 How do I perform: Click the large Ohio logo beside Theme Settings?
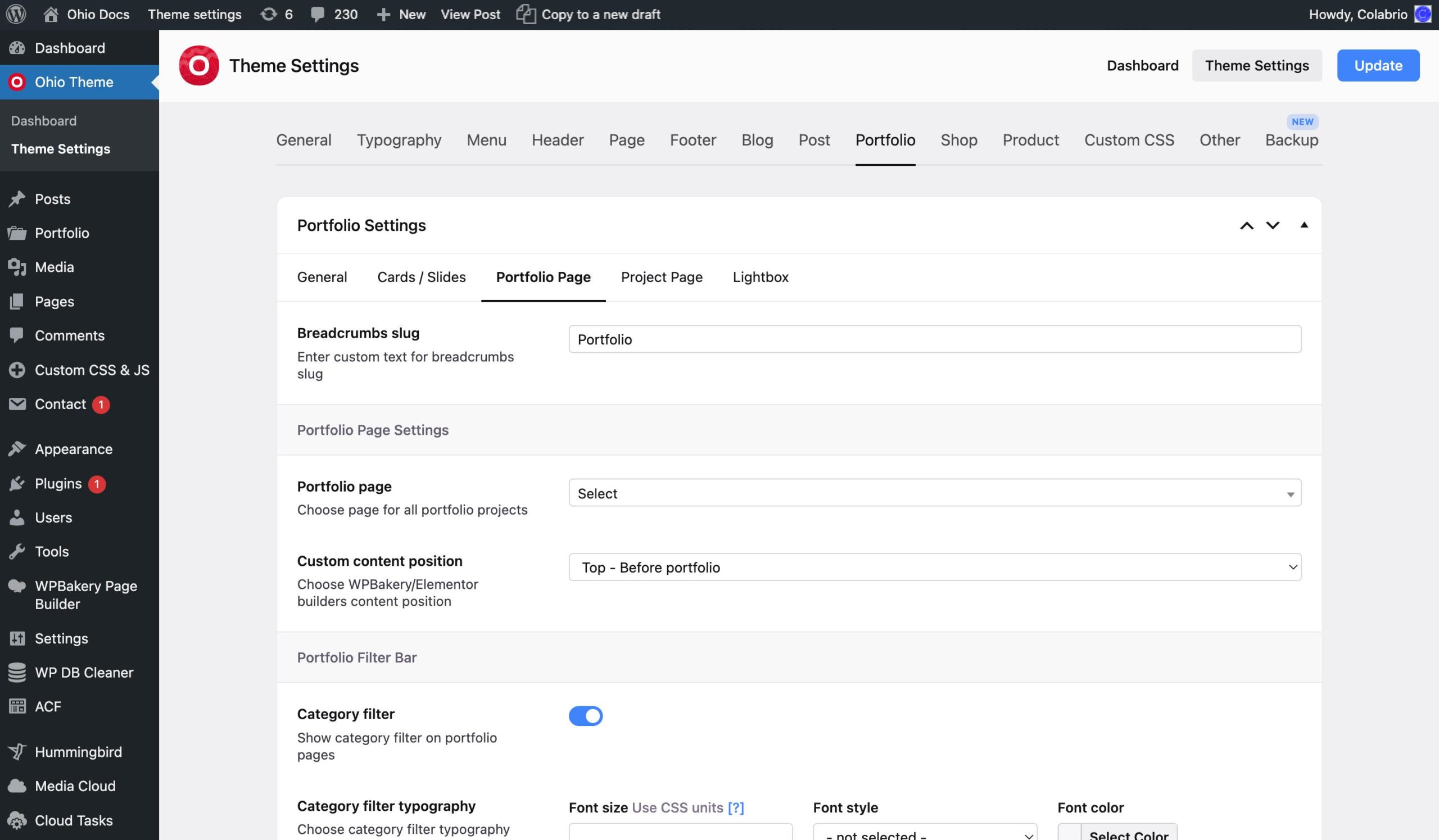pyautogui.click(x=199, y=66)
